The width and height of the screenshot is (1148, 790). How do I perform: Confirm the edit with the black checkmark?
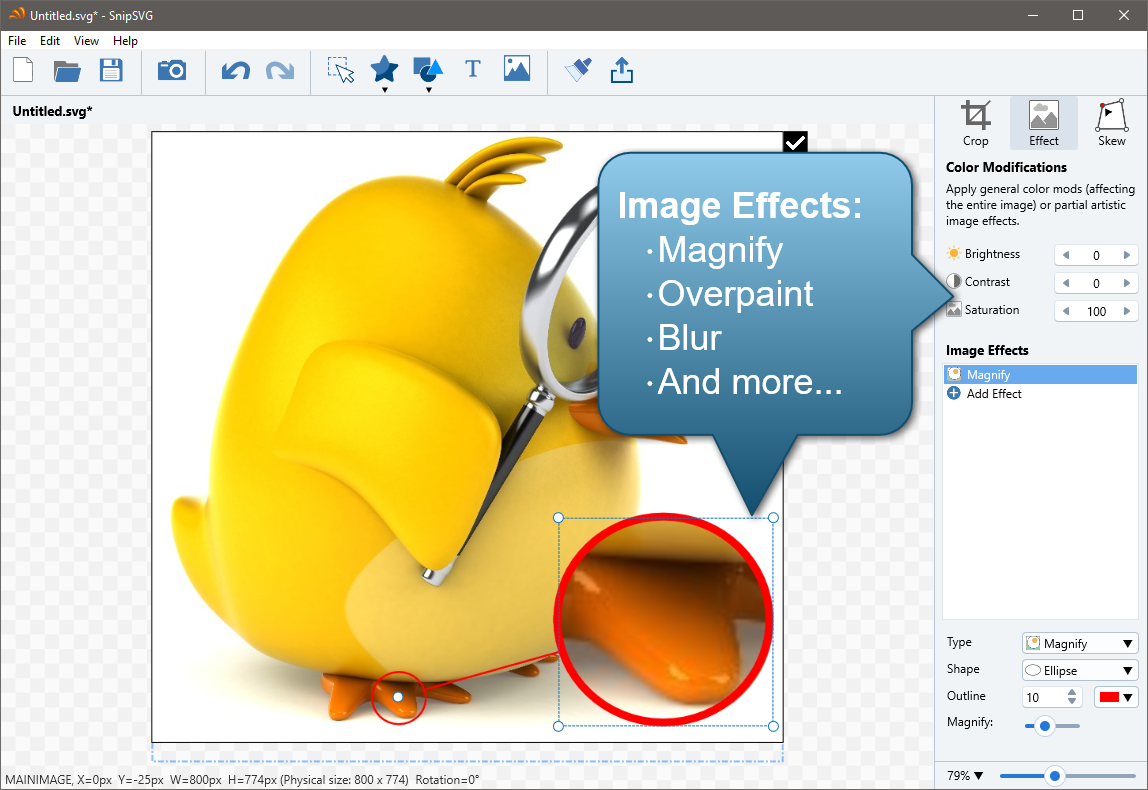795,143
